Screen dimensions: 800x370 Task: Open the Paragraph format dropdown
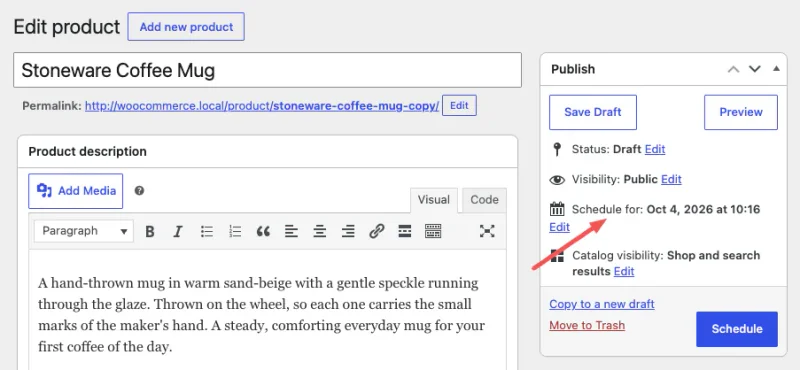[84, 231]
